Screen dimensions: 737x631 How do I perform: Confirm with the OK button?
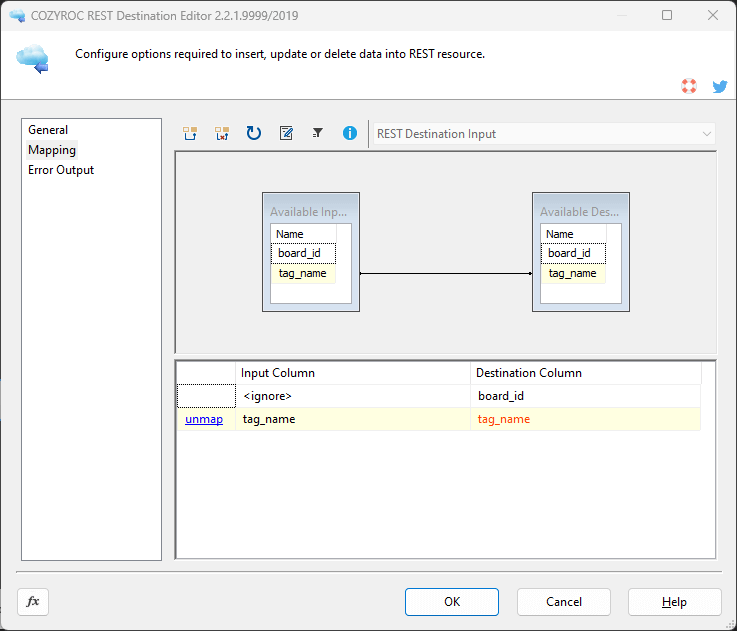452,601
